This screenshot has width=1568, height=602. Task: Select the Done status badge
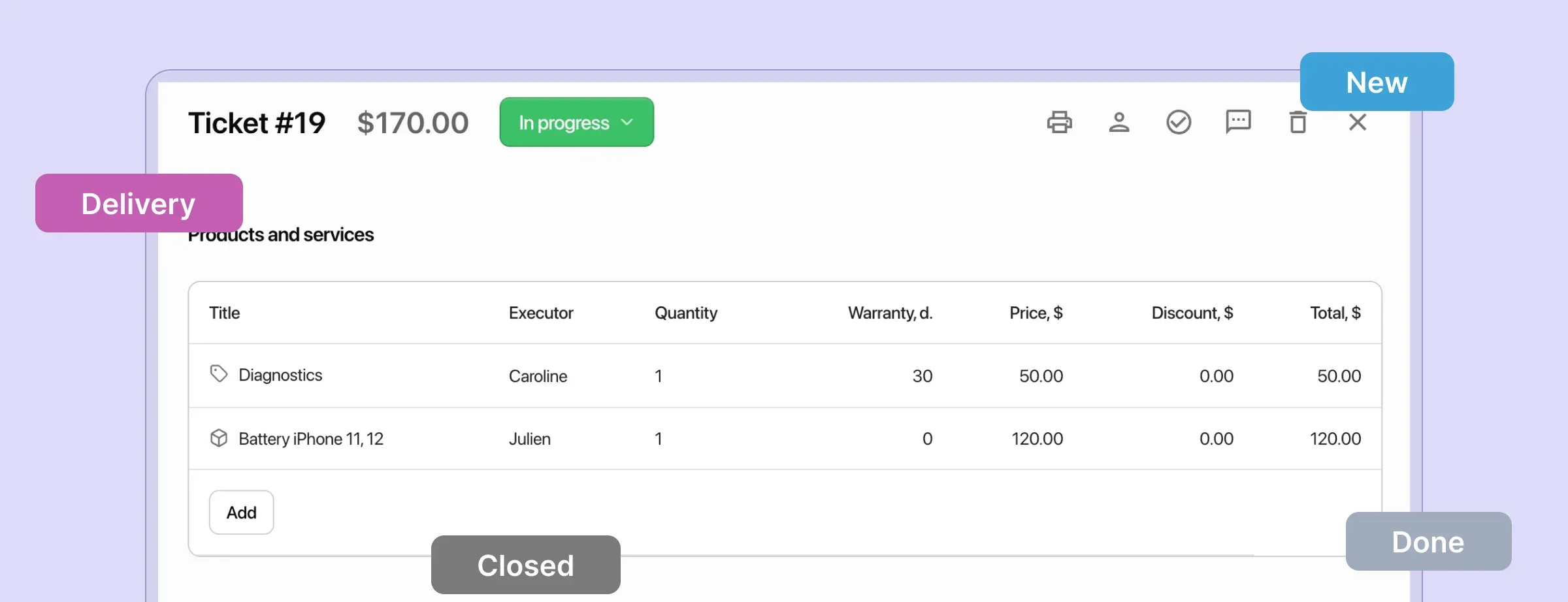[1428, 541]
